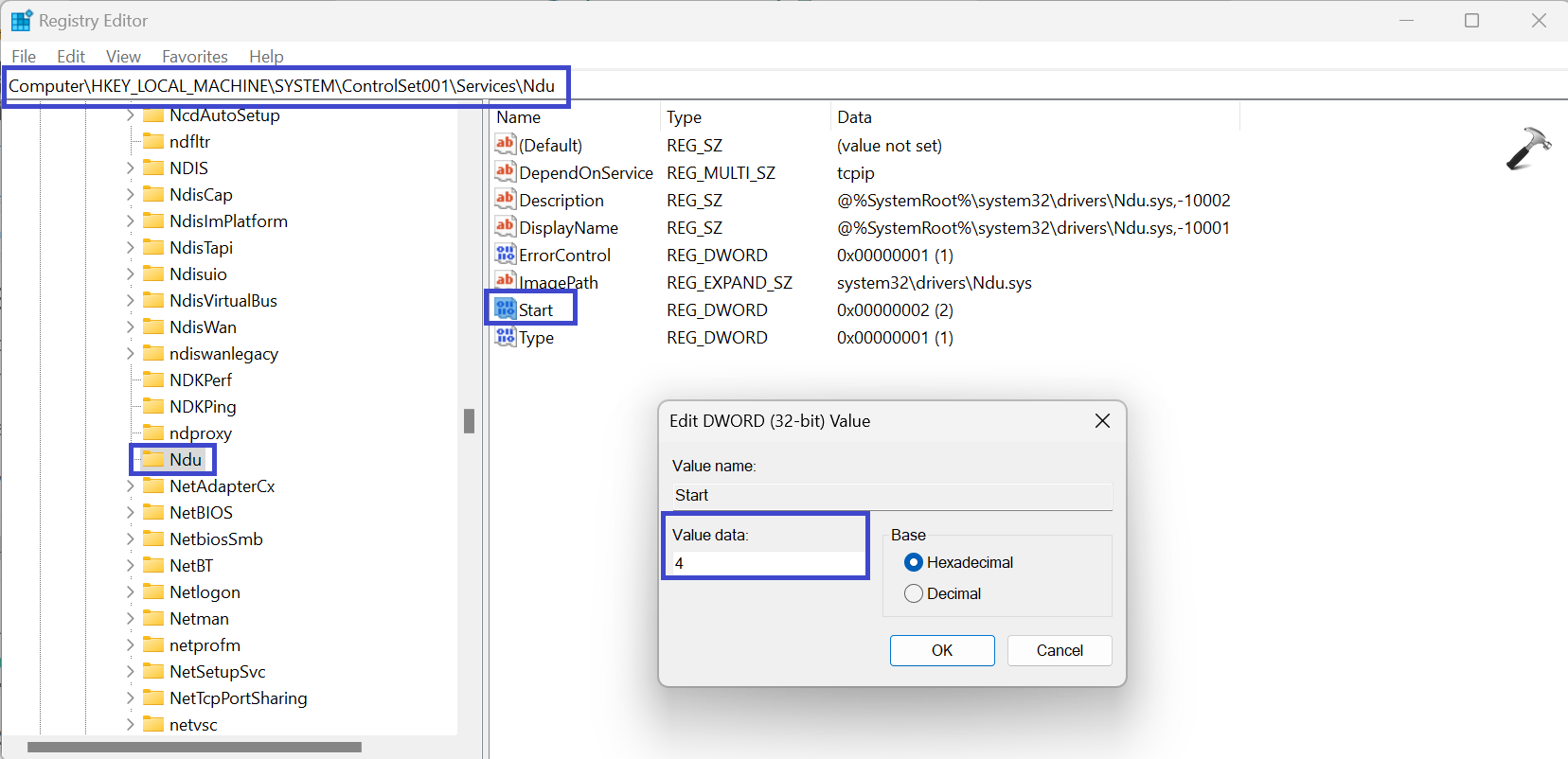Open the Favorites menu
1568x759 pixels.
click(194, 57)
